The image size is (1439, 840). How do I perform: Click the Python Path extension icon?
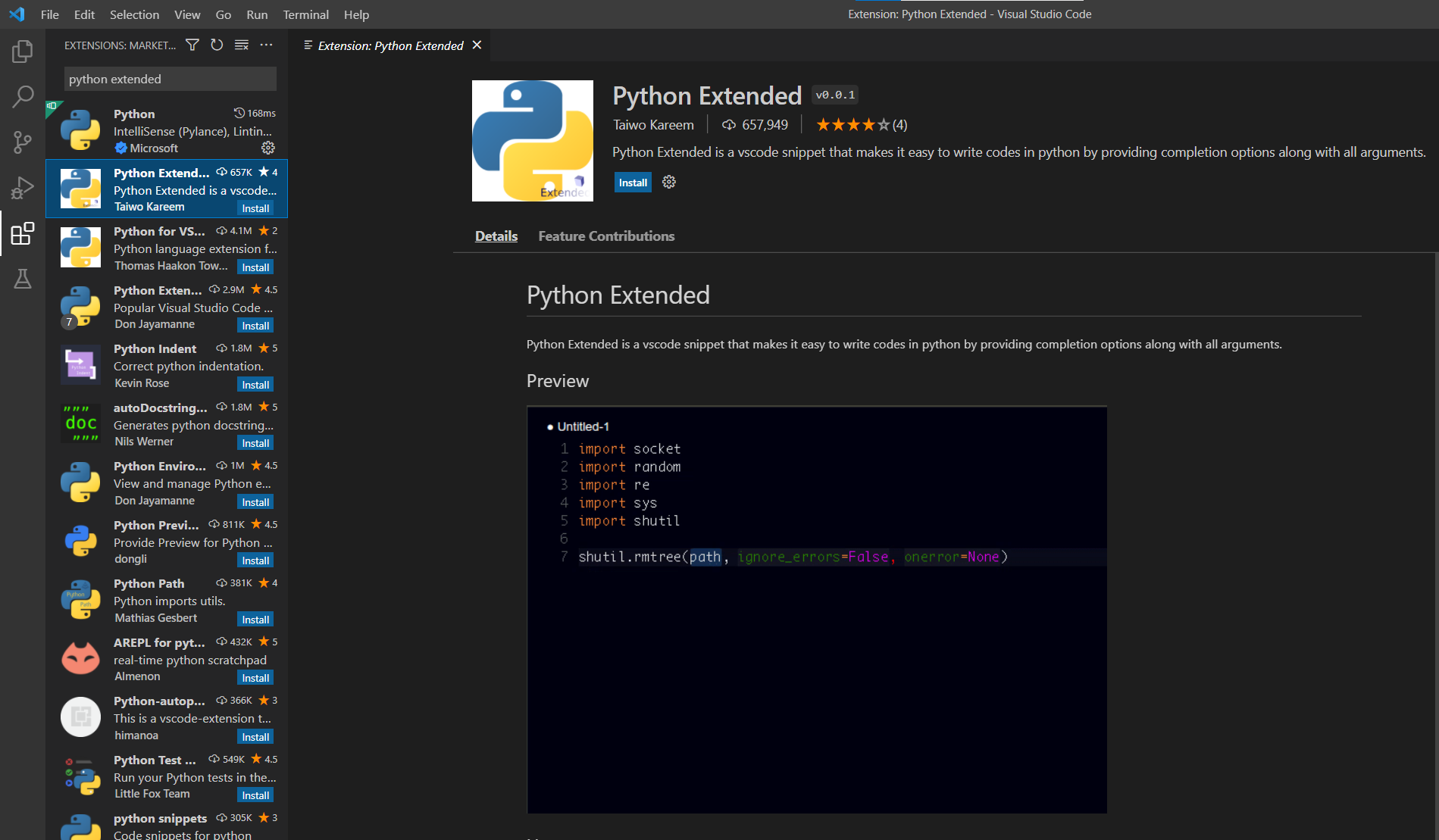pyautogui.click(x=80, y=600)
